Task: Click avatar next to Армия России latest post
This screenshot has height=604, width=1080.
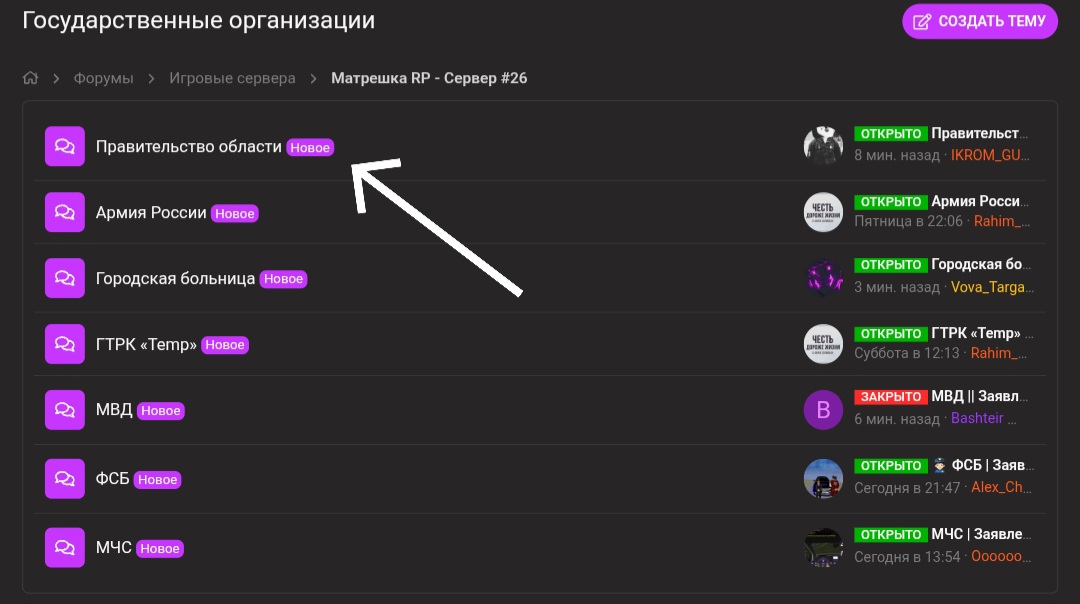Action: (823, 212)
